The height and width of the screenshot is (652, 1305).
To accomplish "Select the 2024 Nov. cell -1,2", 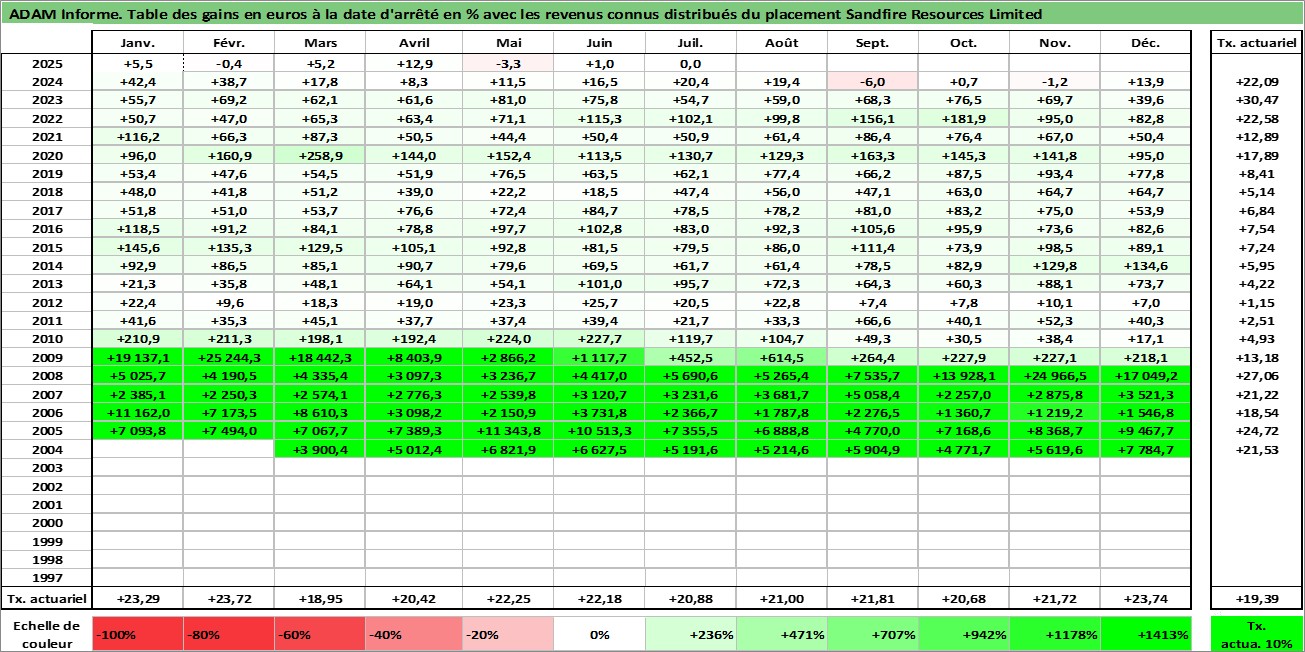I will coord(1055,82).
